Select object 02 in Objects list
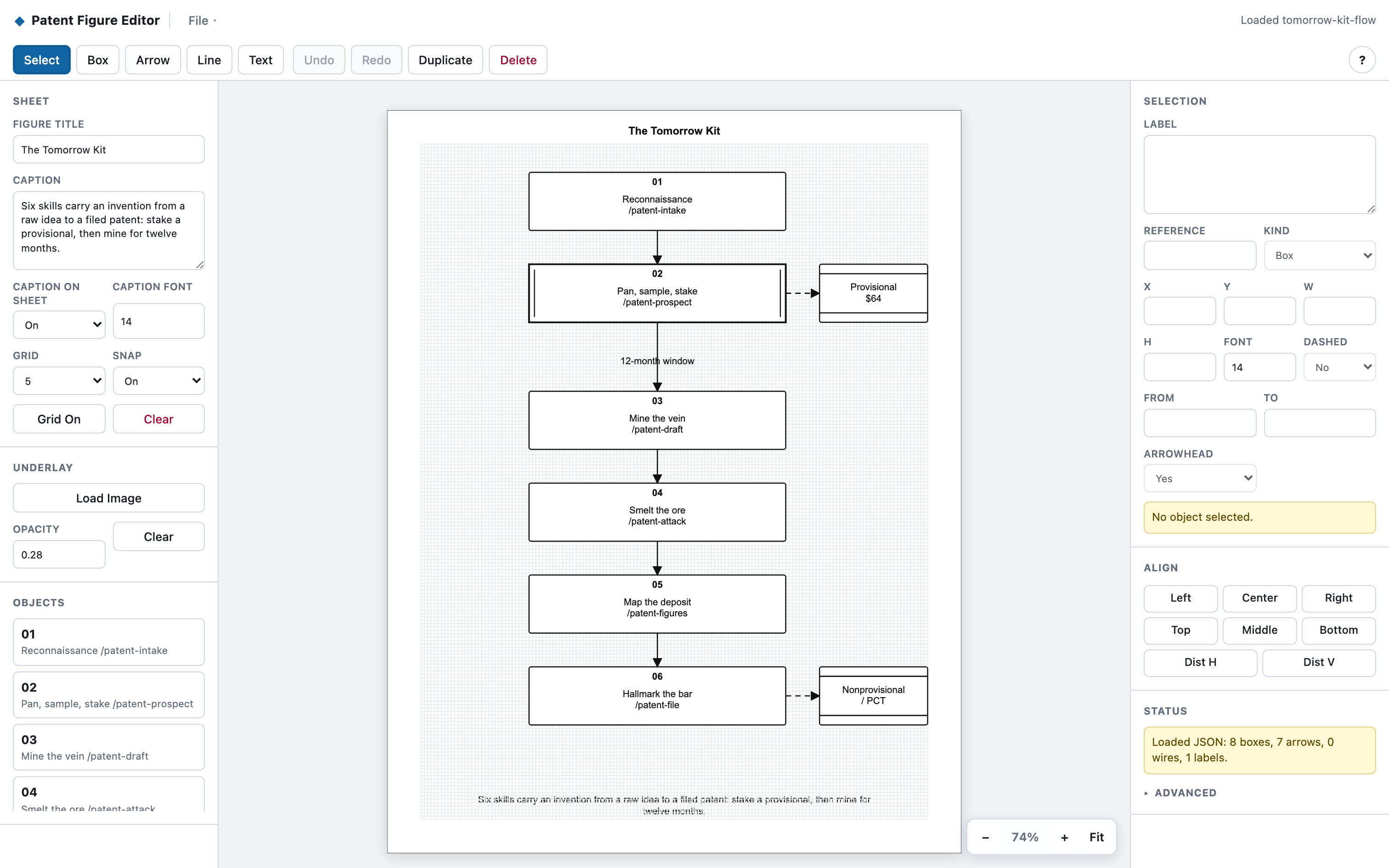 click(x=109, y=694)
